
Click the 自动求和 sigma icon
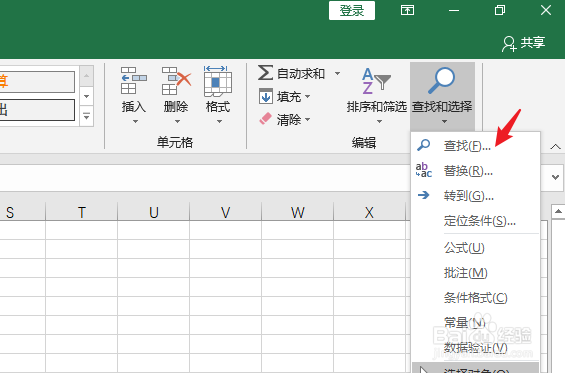click(265, 73)
